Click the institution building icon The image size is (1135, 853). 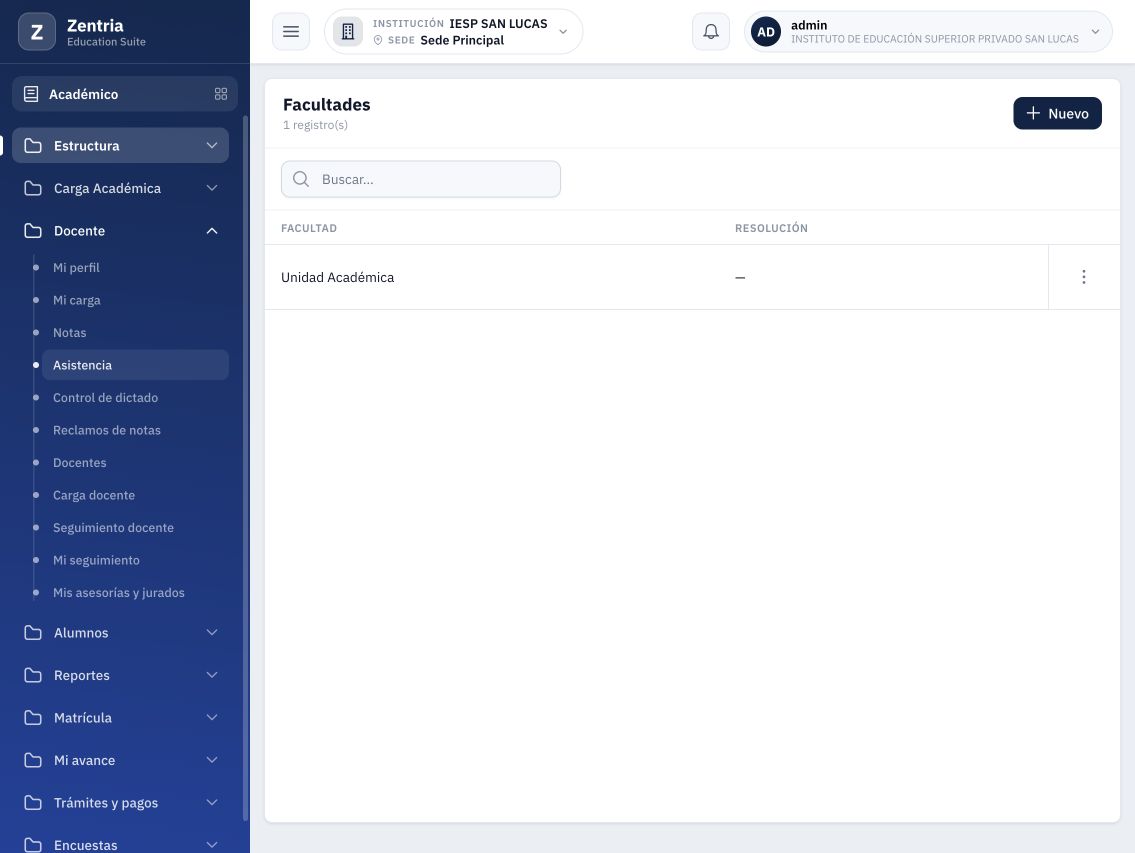[x=348, y=32]
